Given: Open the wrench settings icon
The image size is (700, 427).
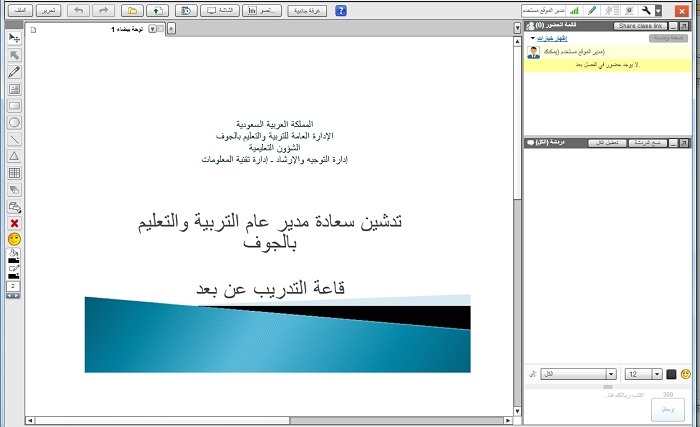Looking at the screenshot, I should pos(646,10).
